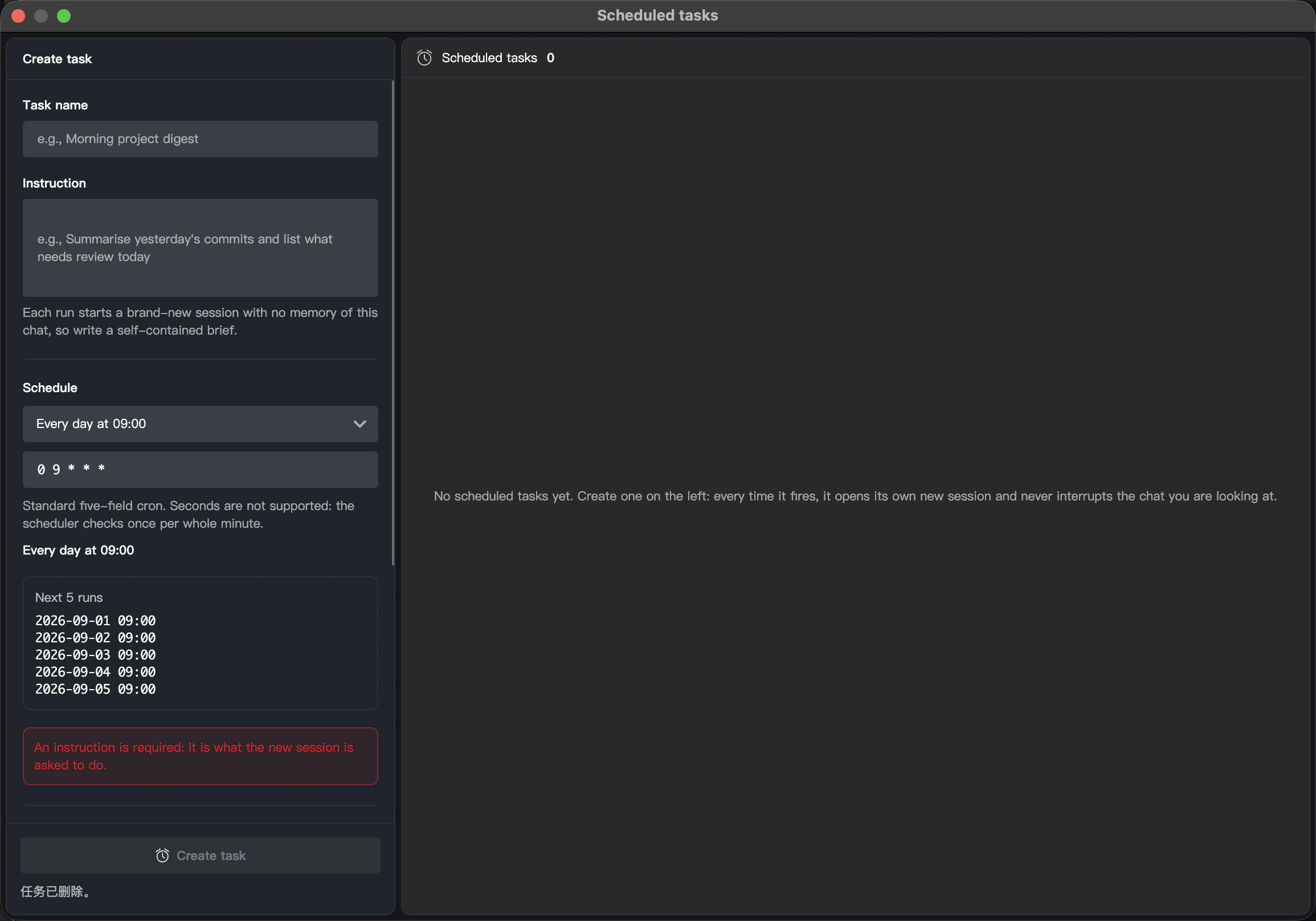This screenshot has width=1316, height=921.
Task: Click the green zoom window button
Action: click(x=64, y=15)
